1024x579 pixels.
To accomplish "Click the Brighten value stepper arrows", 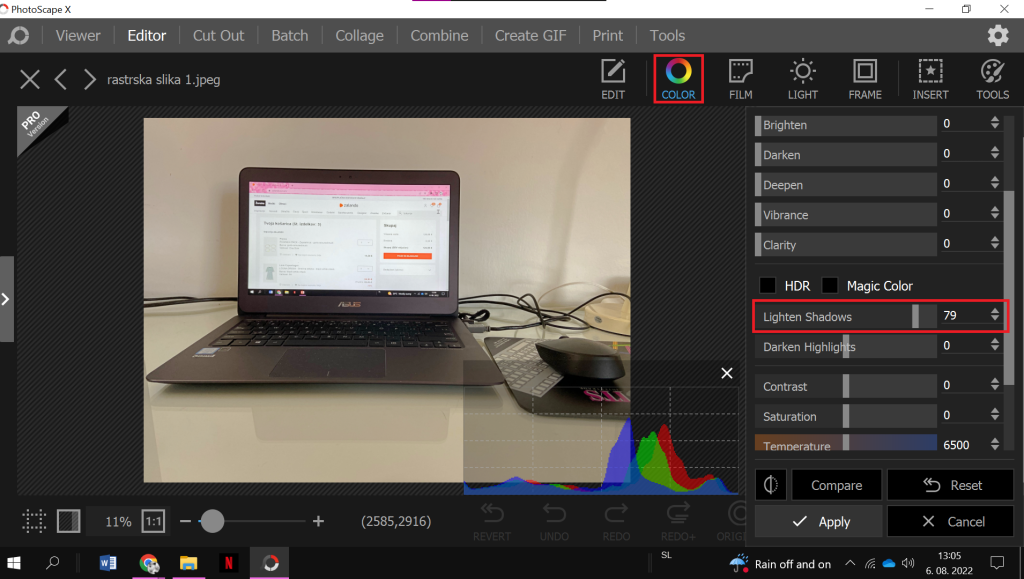I will pos(994,123).
